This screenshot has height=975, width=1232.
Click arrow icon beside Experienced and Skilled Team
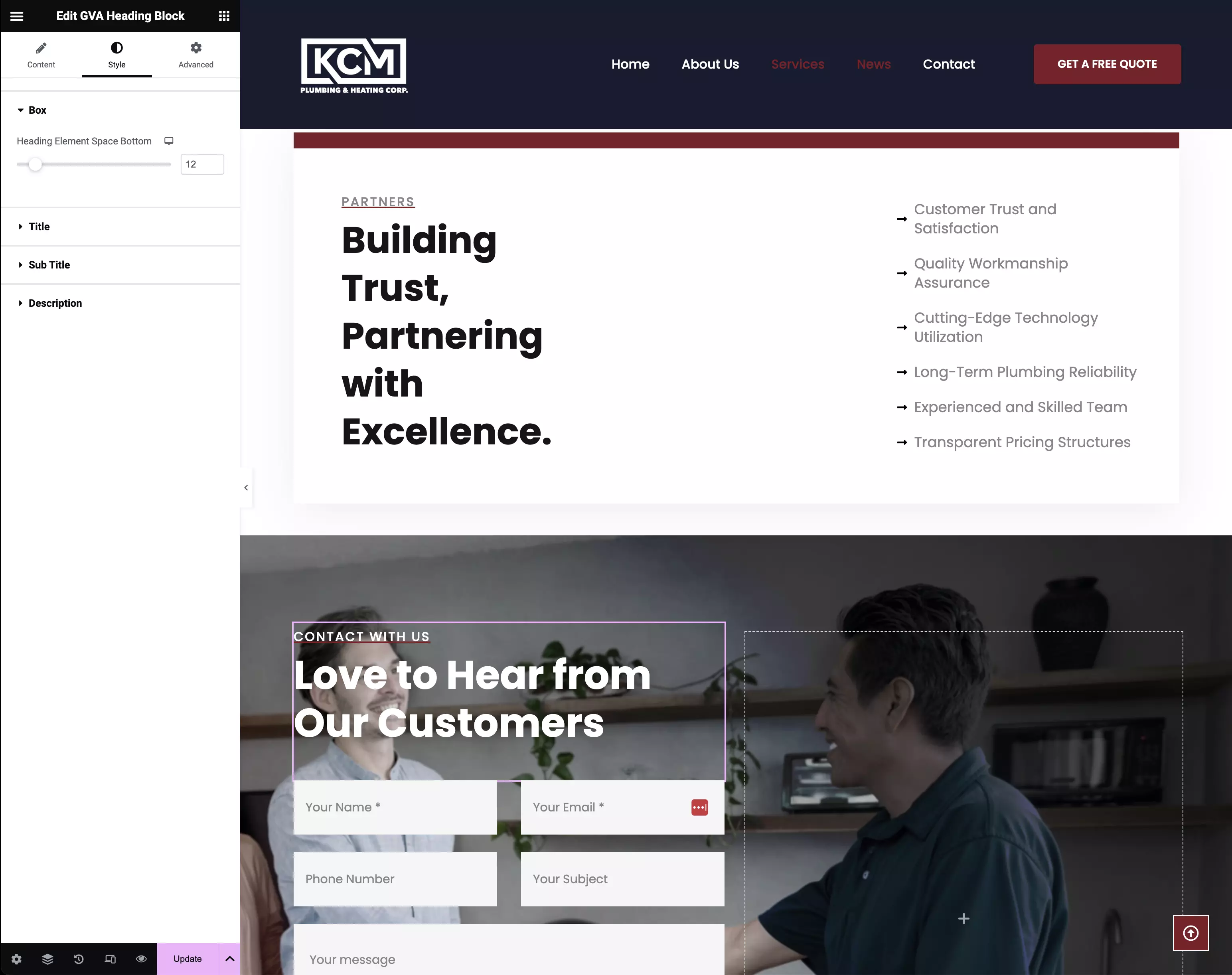click(x=902, y=408)
